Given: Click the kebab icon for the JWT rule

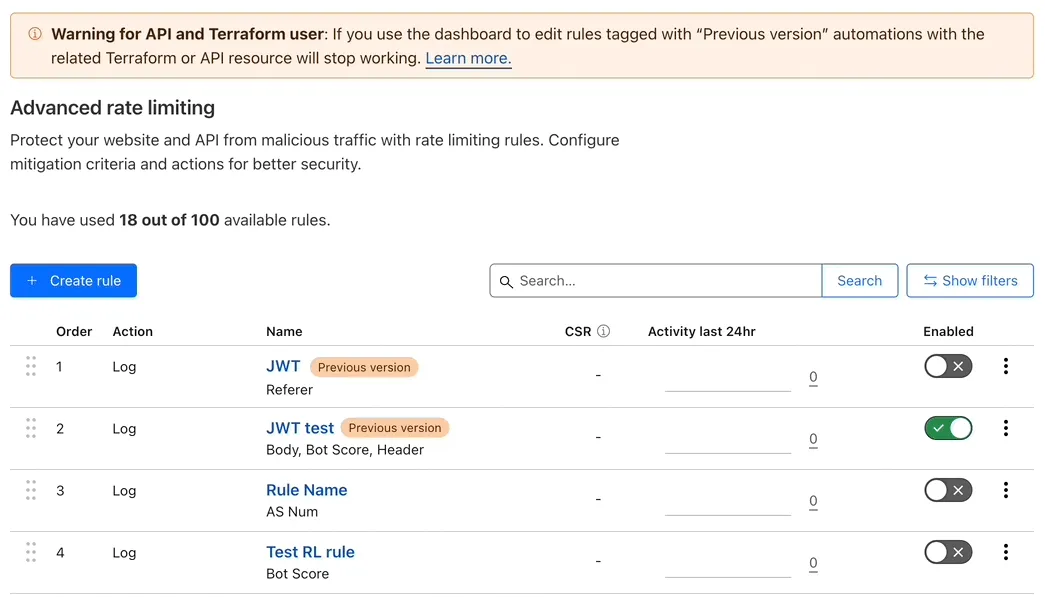Looking at the screenshot, I should pos(1006,367).
